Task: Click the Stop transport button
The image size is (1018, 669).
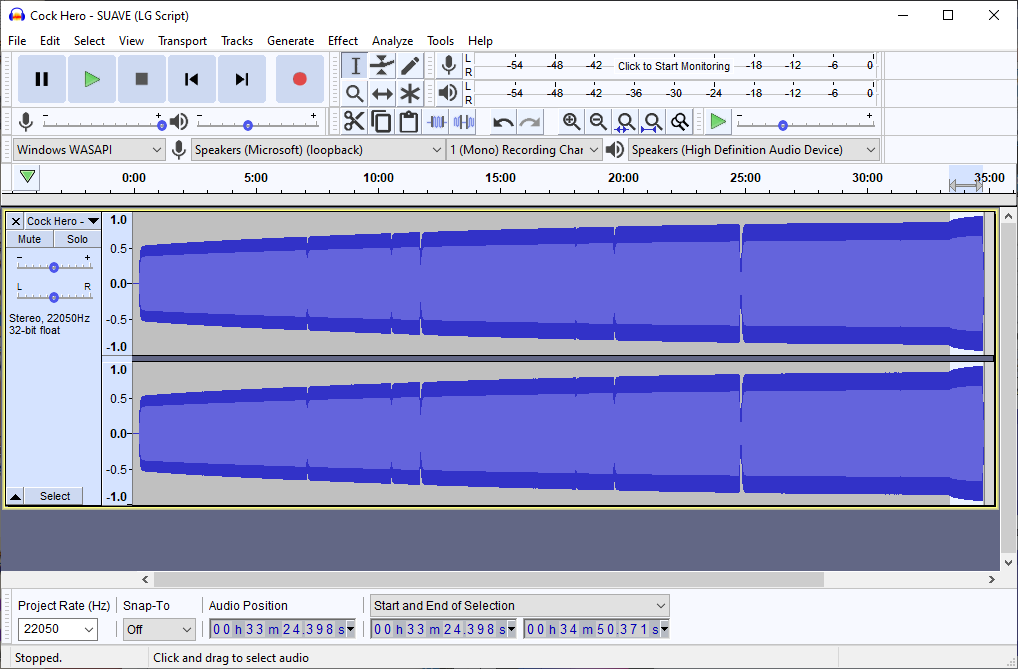Action: pos(142,79)
